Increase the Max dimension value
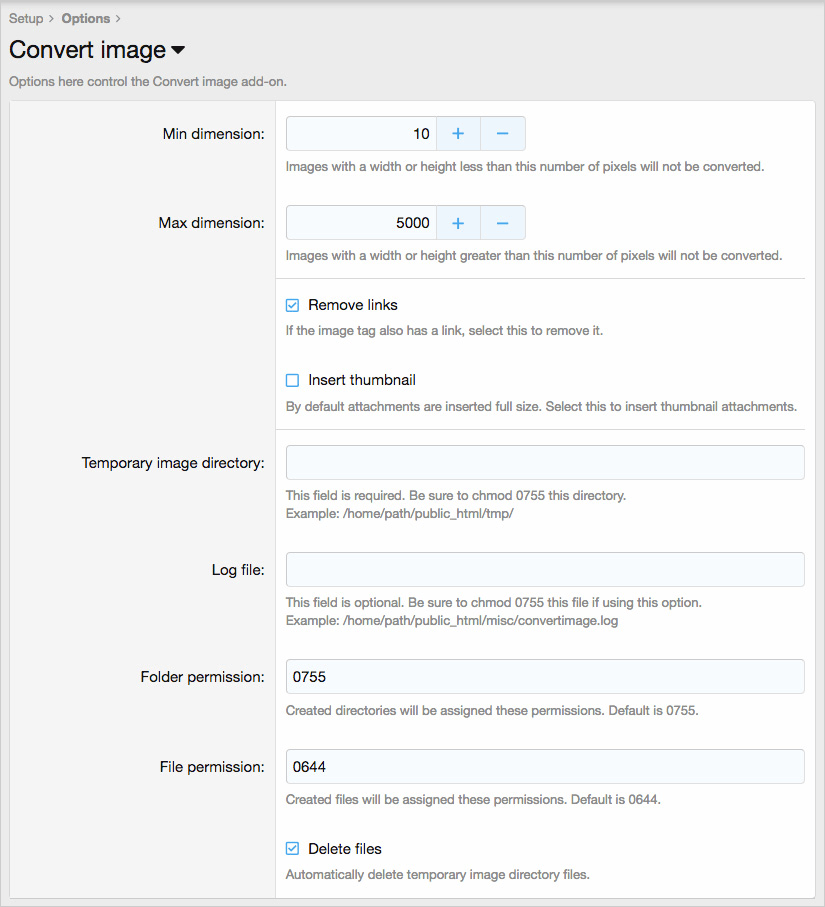The image size is (825, 907). (x=458, y=223)
